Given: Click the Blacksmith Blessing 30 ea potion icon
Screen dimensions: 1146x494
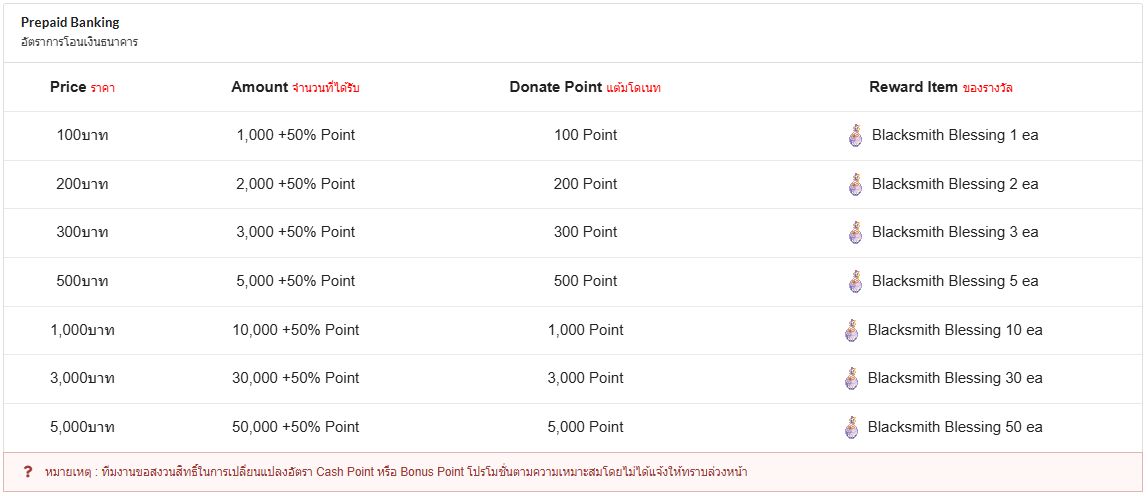Looking at the screenshot, I should pyautogui.click(x=851, y=378).
